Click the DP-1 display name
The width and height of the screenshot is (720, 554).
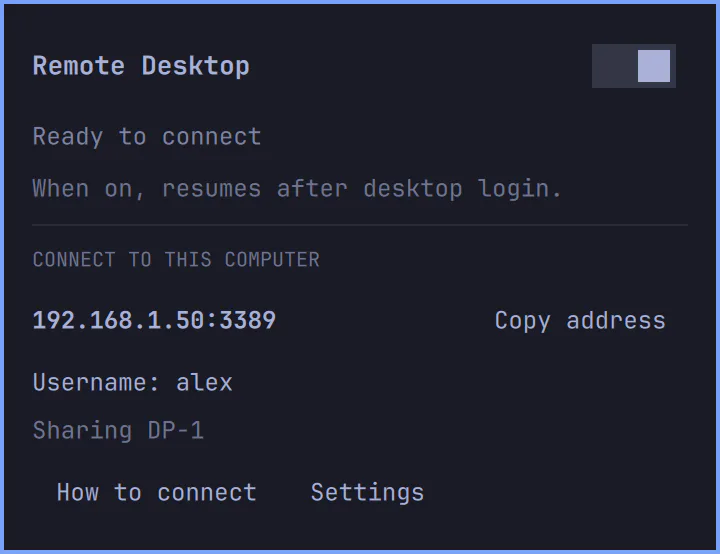click(175, 431)
